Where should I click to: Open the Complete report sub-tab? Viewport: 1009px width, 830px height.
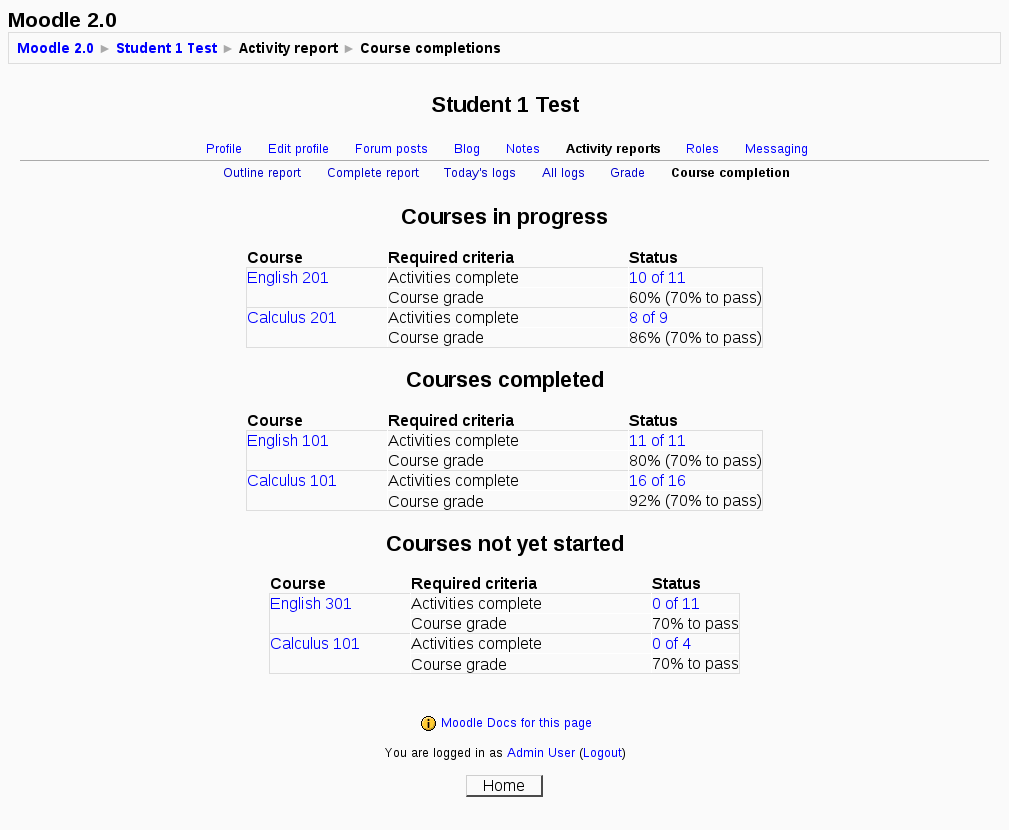(373, 173)
